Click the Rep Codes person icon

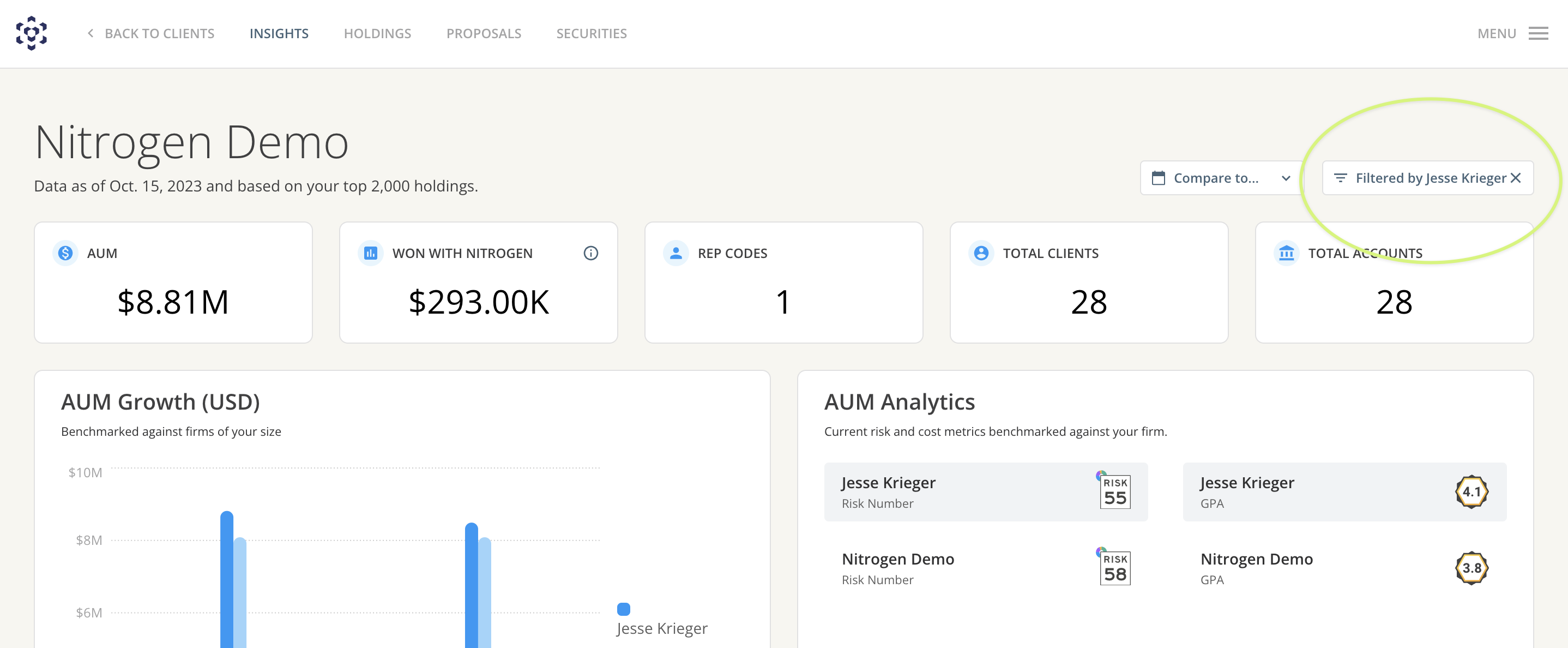coord(674,253)
